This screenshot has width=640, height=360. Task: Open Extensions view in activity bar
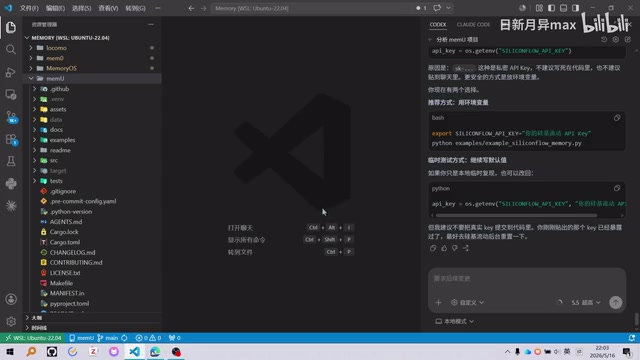[x=11, y=139]
